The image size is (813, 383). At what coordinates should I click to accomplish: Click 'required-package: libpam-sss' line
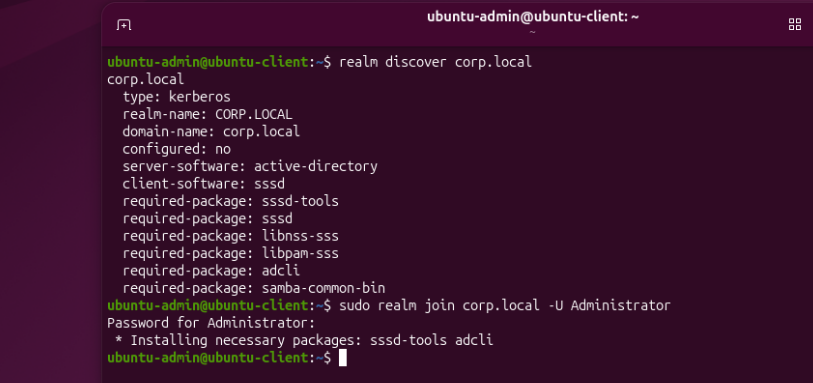pos(230,253)
